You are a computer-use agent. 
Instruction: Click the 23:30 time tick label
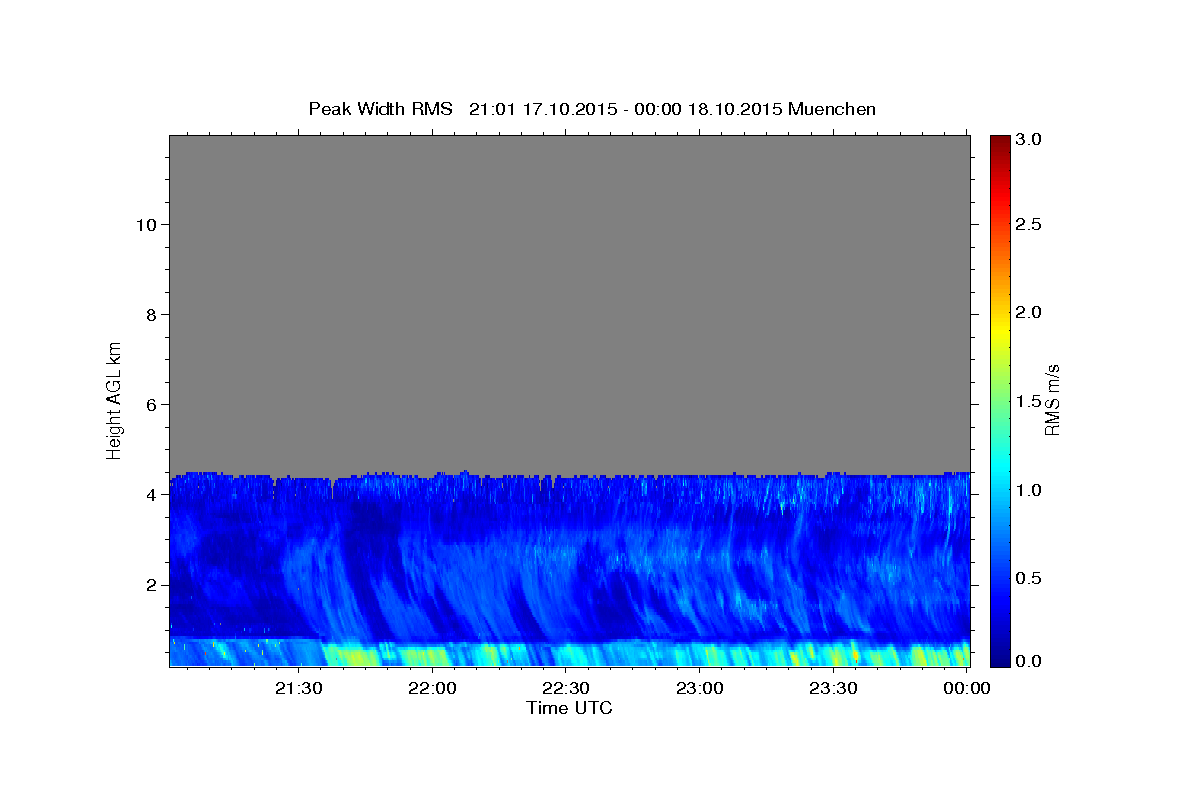pos(833,688)
